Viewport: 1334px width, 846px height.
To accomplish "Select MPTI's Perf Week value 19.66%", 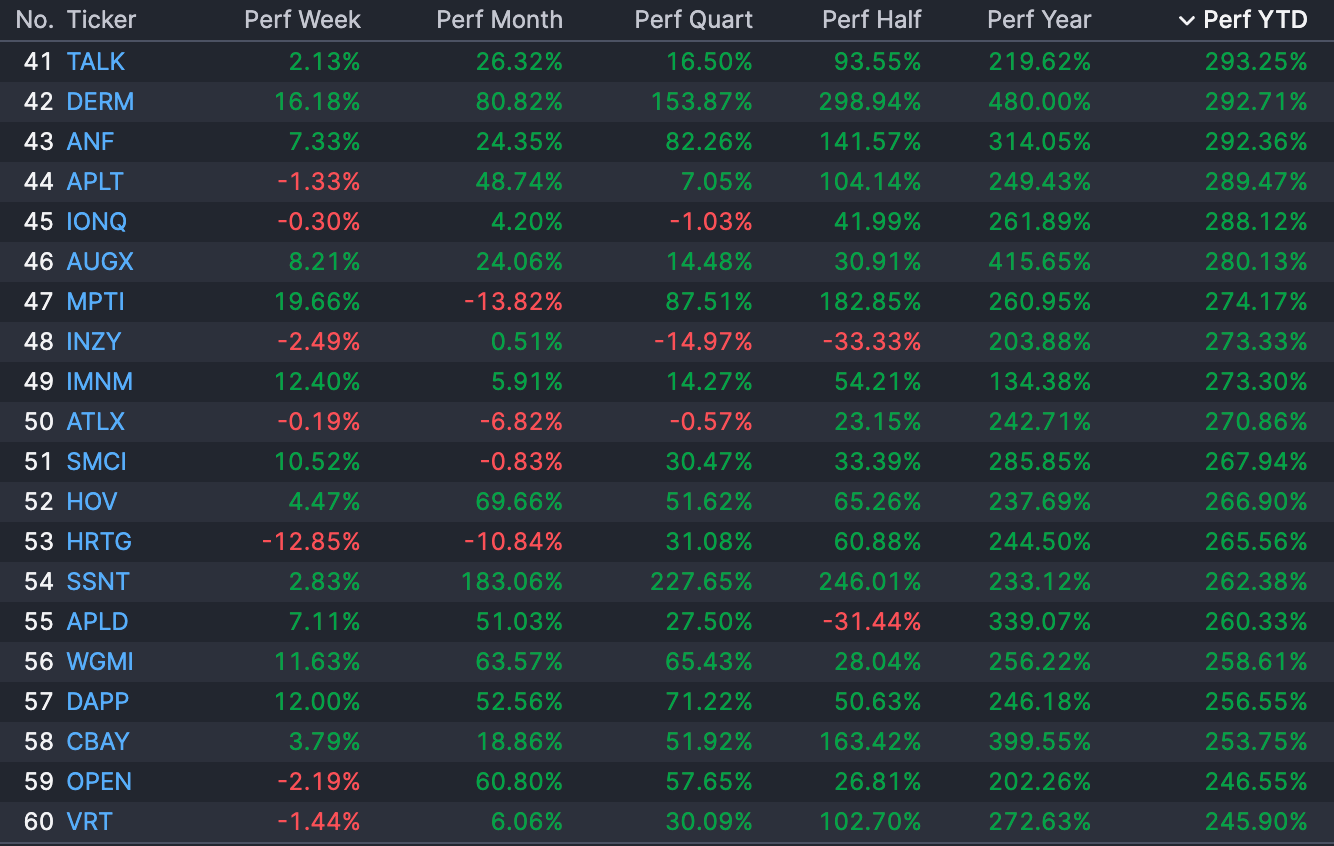I will (317, 302).
